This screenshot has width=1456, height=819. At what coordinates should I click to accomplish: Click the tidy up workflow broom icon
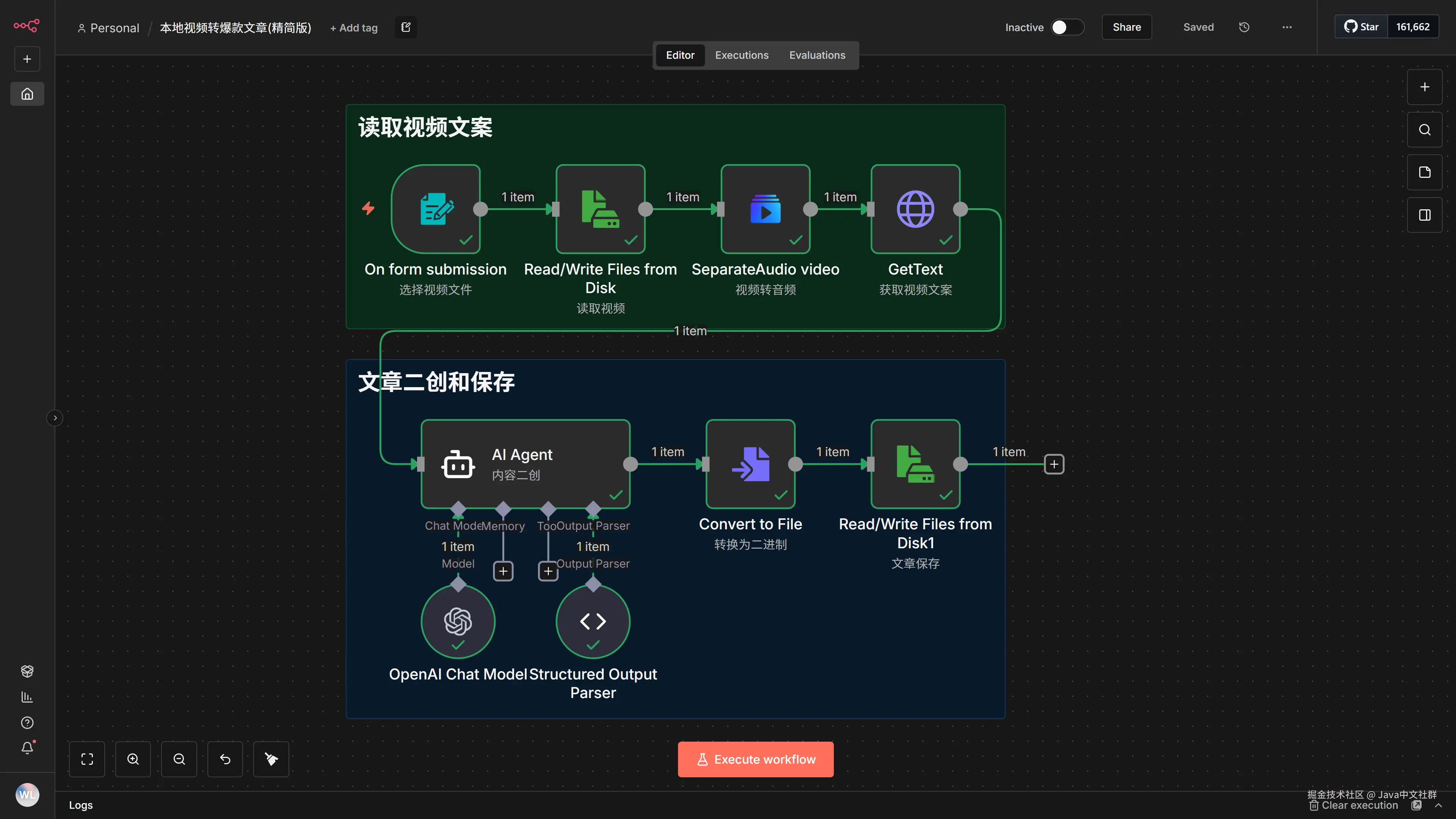271,759
